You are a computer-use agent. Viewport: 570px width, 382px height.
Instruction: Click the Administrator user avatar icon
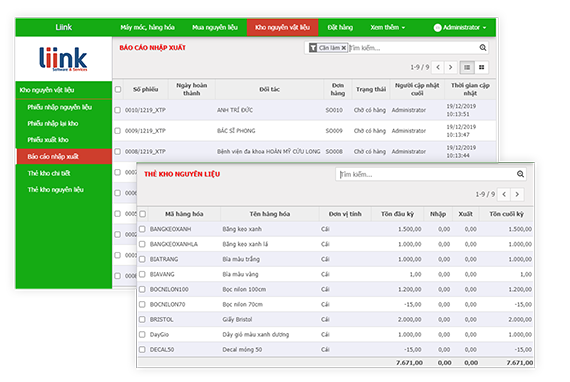pyautogui.click(x=437, y=28)
